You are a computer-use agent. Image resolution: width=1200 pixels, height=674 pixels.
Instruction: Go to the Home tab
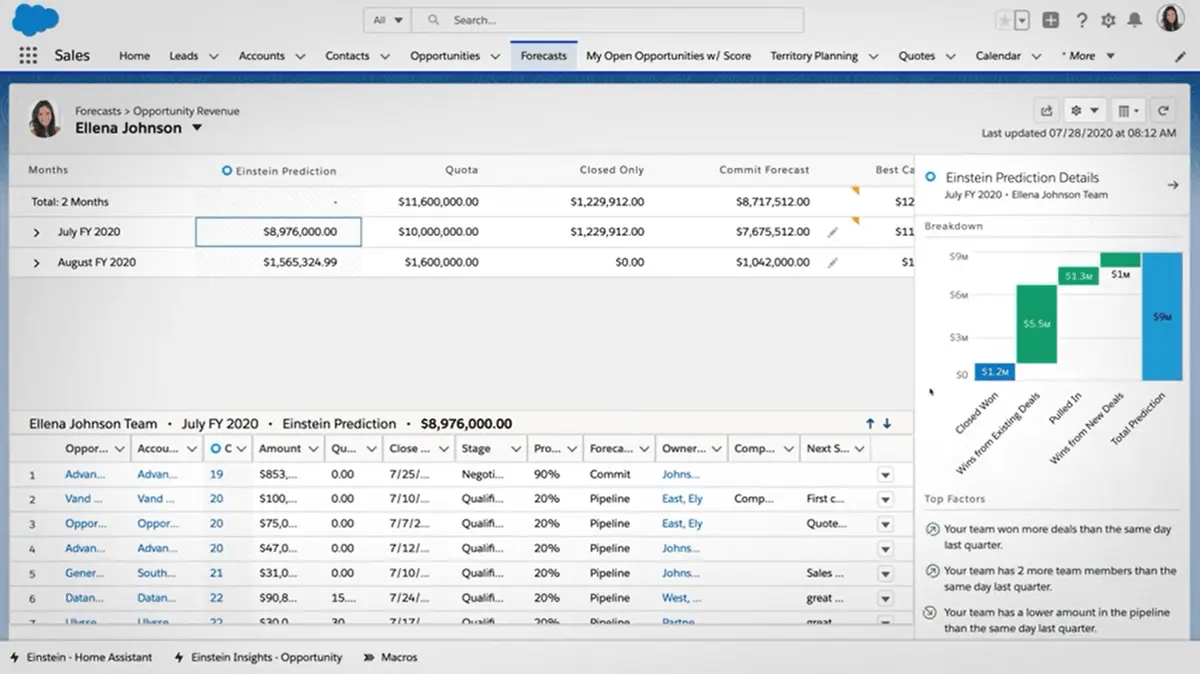point(134,56)
